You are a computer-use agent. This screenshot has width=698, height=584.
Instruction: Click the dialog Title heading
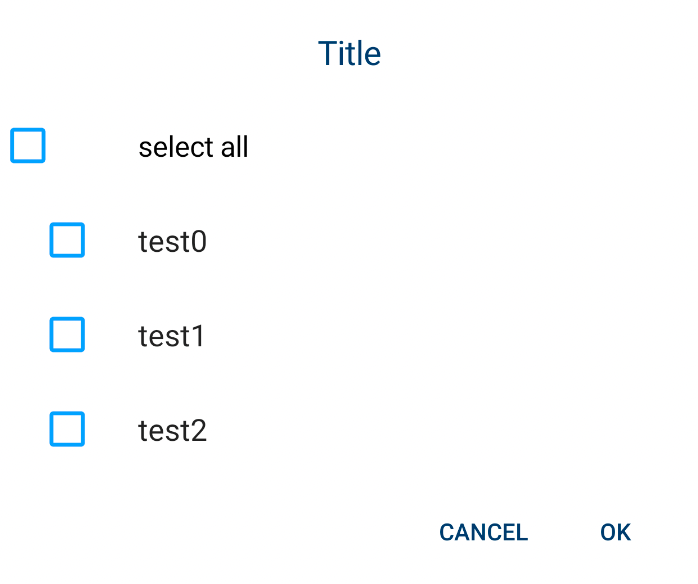click(x=349, y=53)
